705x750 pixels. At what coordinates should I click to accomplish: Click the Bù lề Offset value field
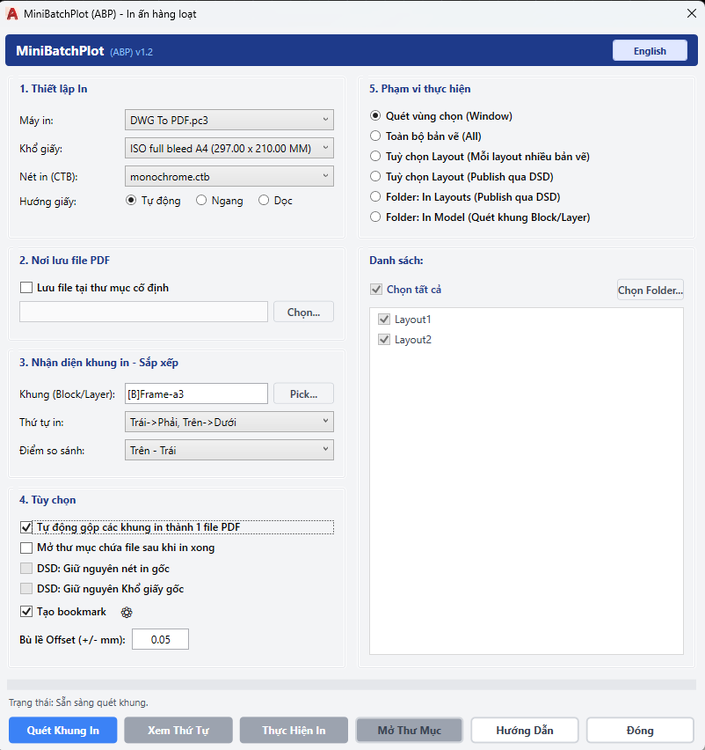[160, 640]
